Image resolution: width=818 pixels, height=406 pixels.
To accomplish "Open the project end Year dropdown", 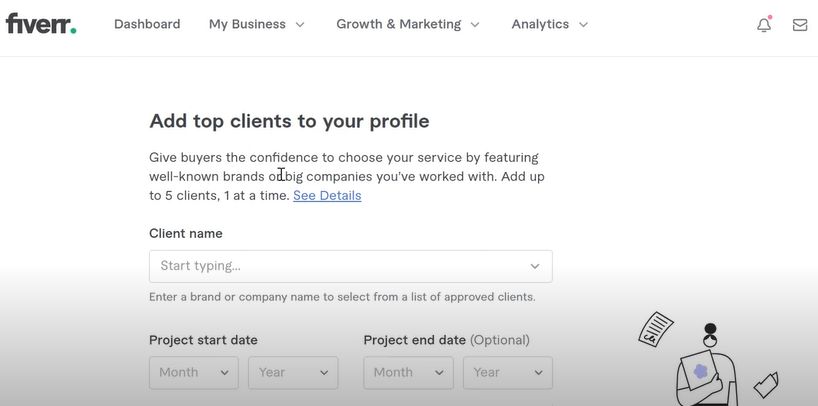I will tap(508, 373).
